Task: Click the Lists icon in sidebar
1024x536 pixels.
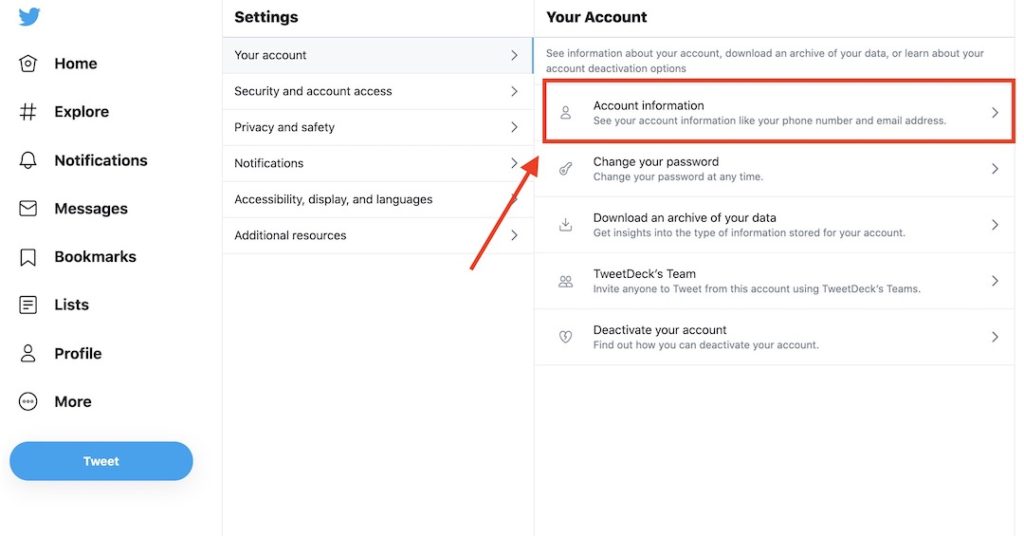Action: 28,305
